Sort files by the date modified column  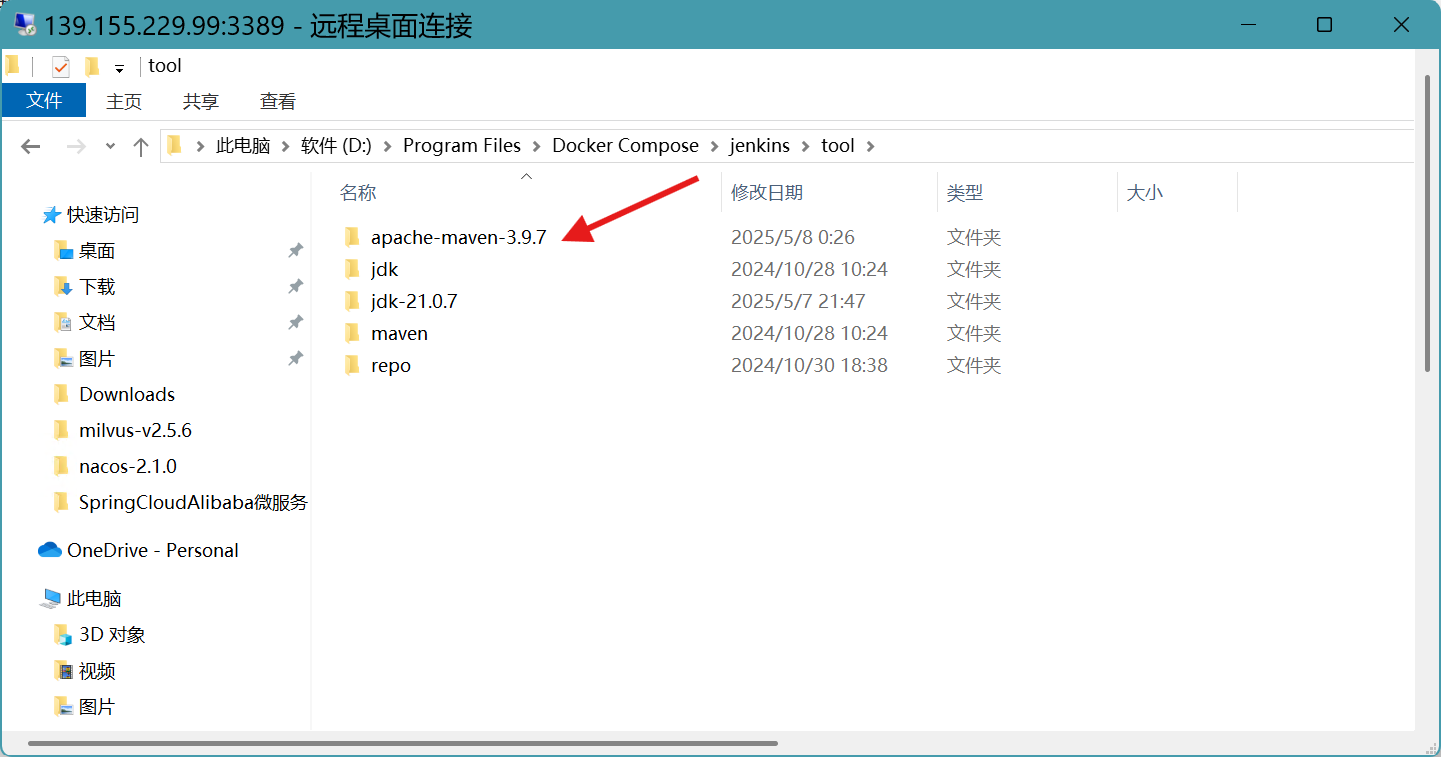tap(767, 193)
